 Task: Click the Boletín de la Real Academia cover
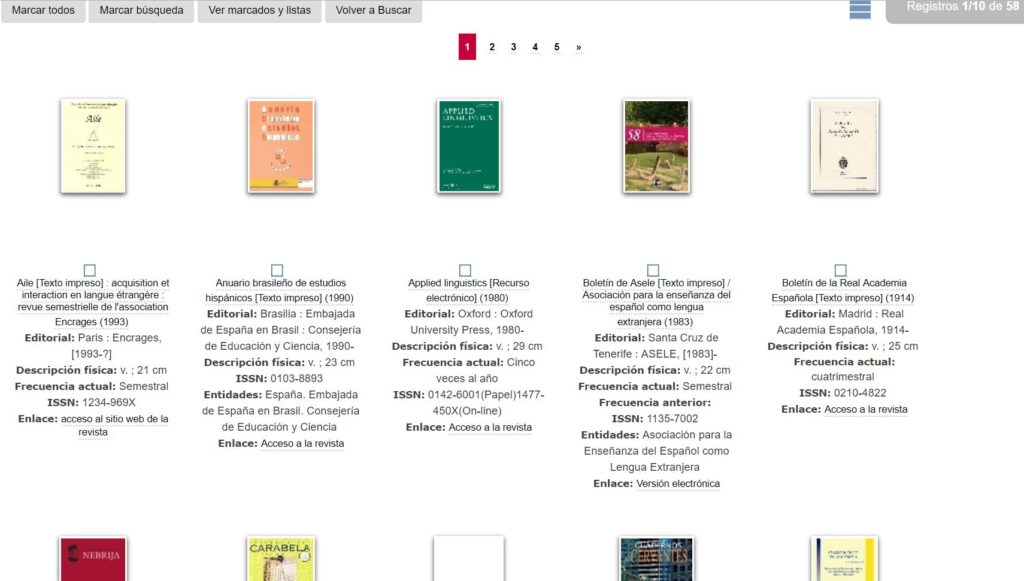click(844, 146)
